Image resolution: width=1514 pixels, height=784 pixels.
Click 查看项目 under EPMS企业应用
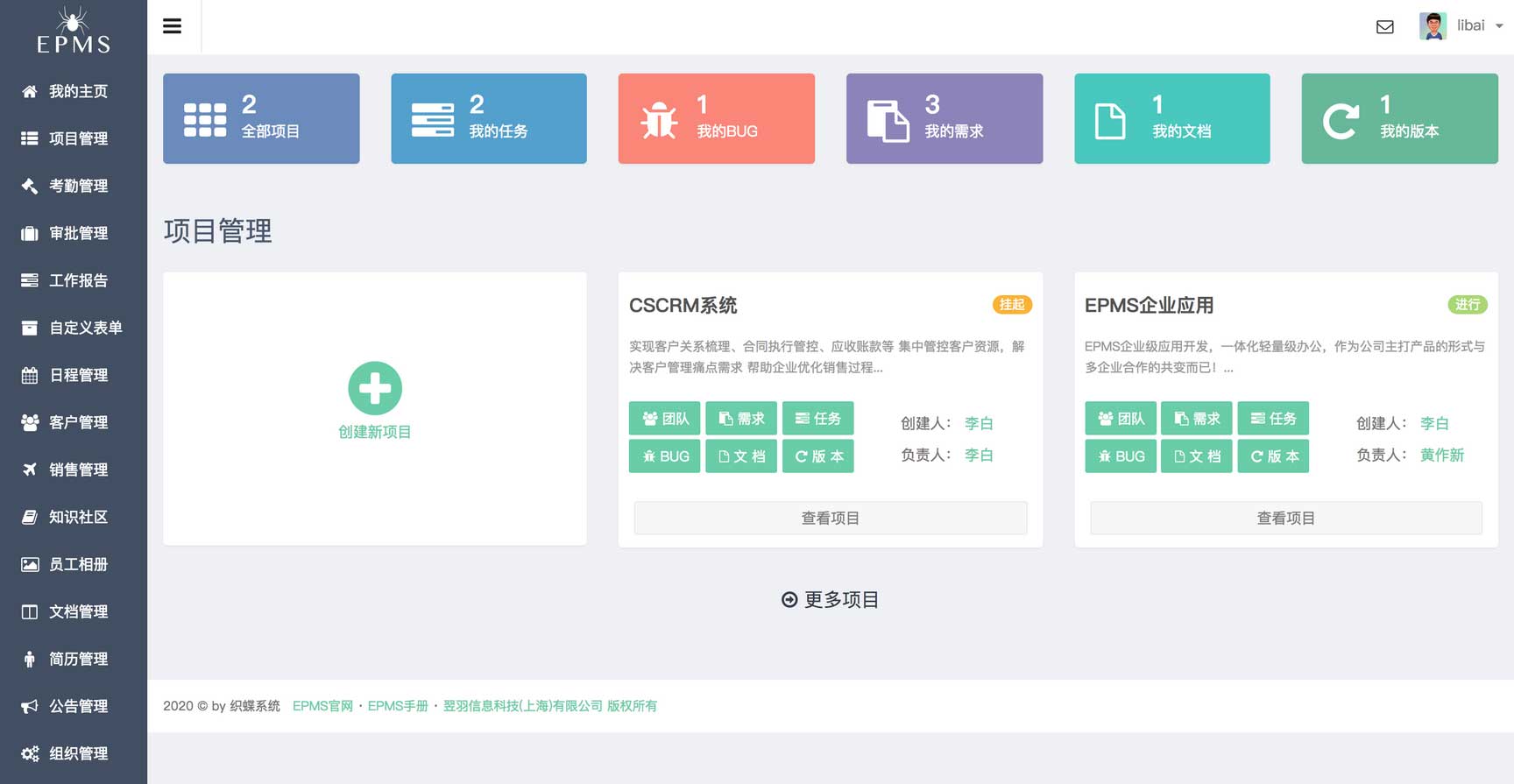[x=1286, y=518]
